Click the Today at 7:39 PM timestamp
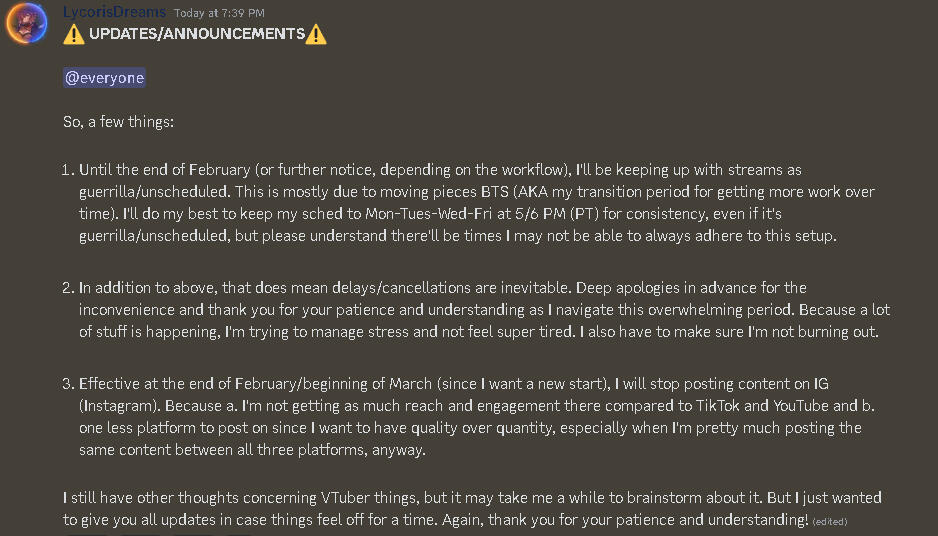 pos(219,13)
